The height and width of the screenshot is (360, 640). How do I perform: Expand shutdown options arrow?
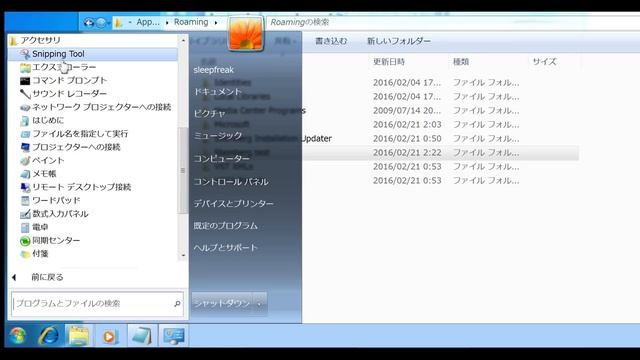(x=260, y=304)
